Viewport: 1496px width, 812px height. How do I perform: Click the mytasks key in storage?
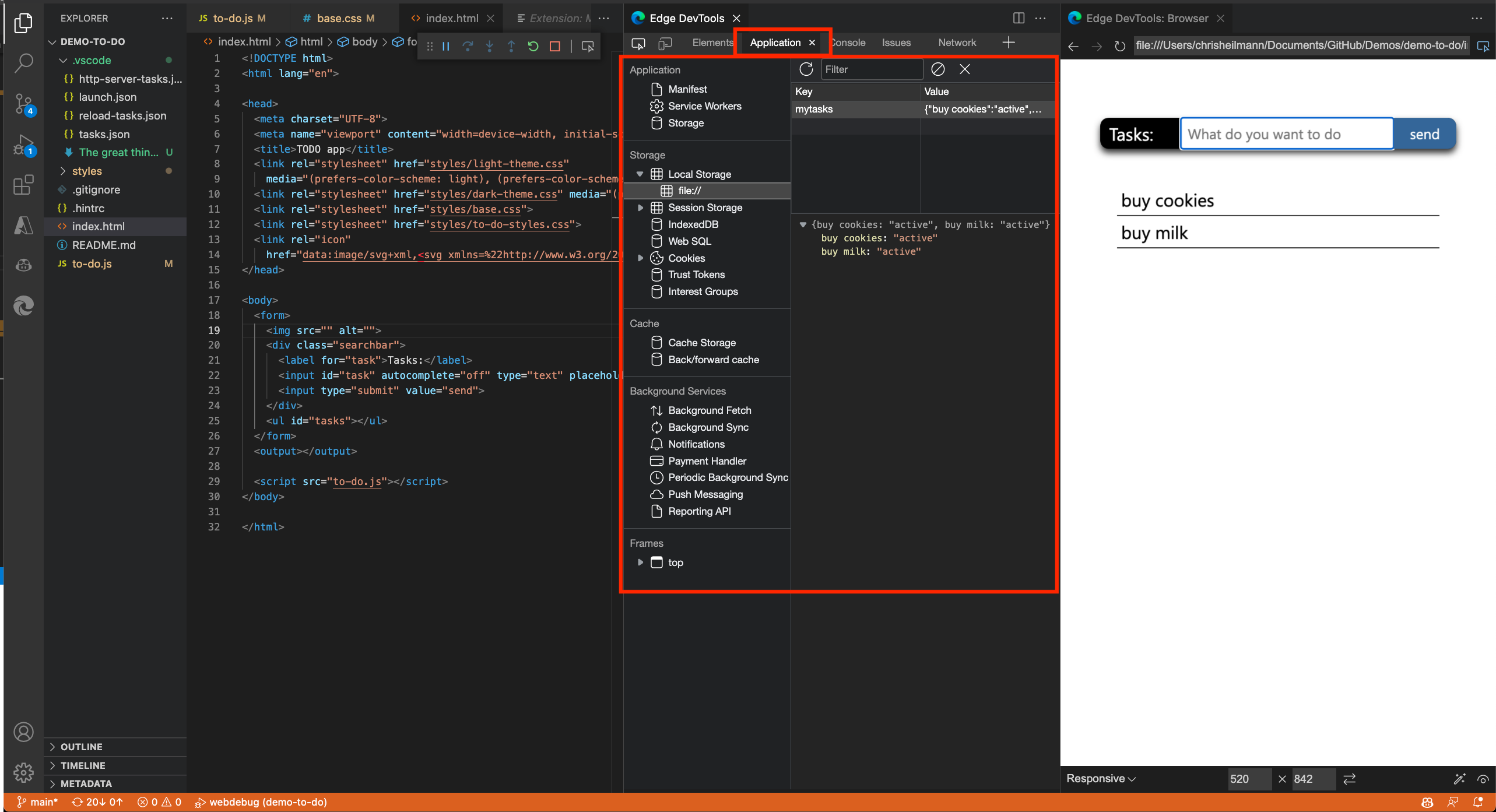[x=815, y=109]
